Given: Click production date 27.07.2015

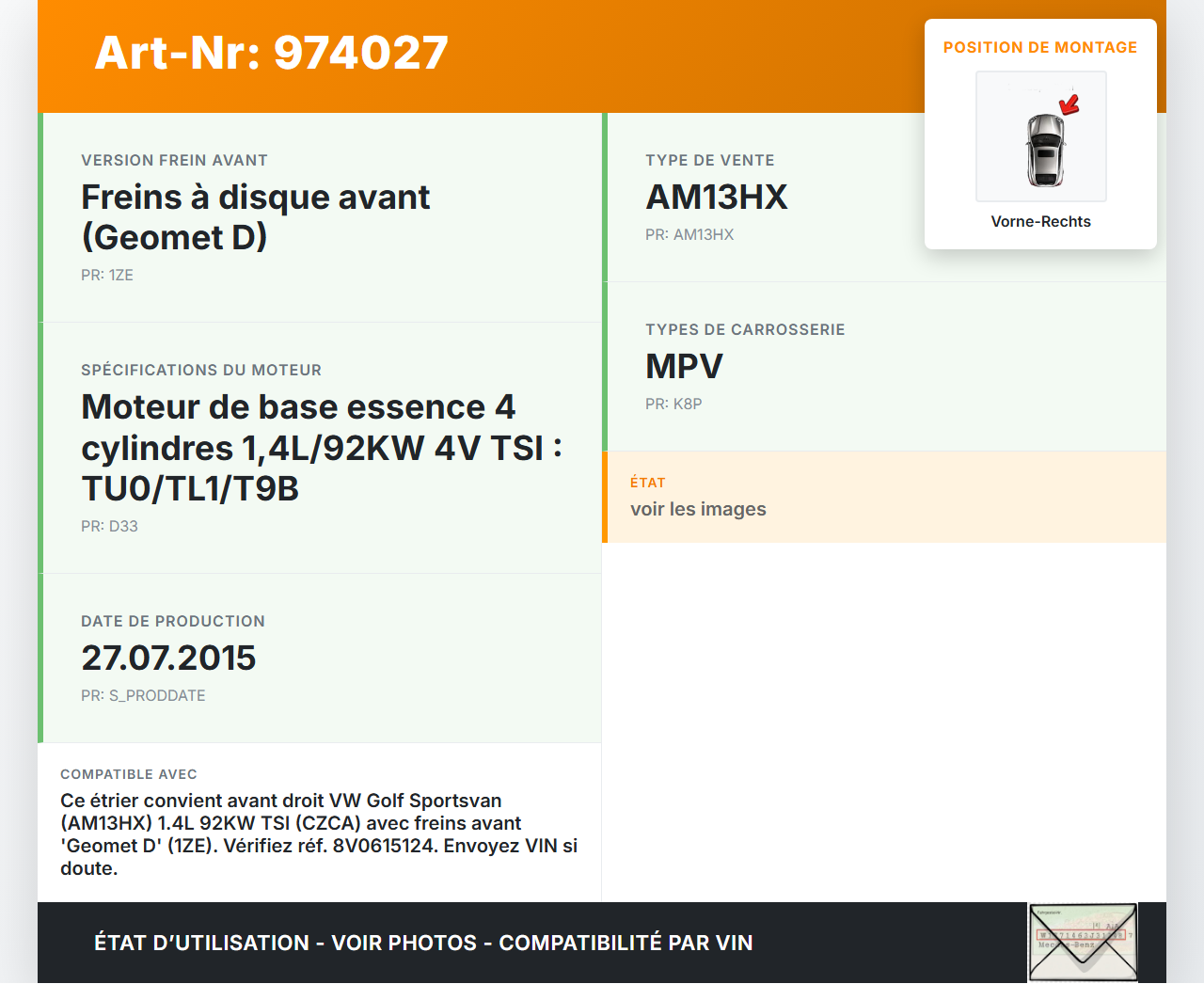Looking at the screenshot, I should tap(168, 659).
